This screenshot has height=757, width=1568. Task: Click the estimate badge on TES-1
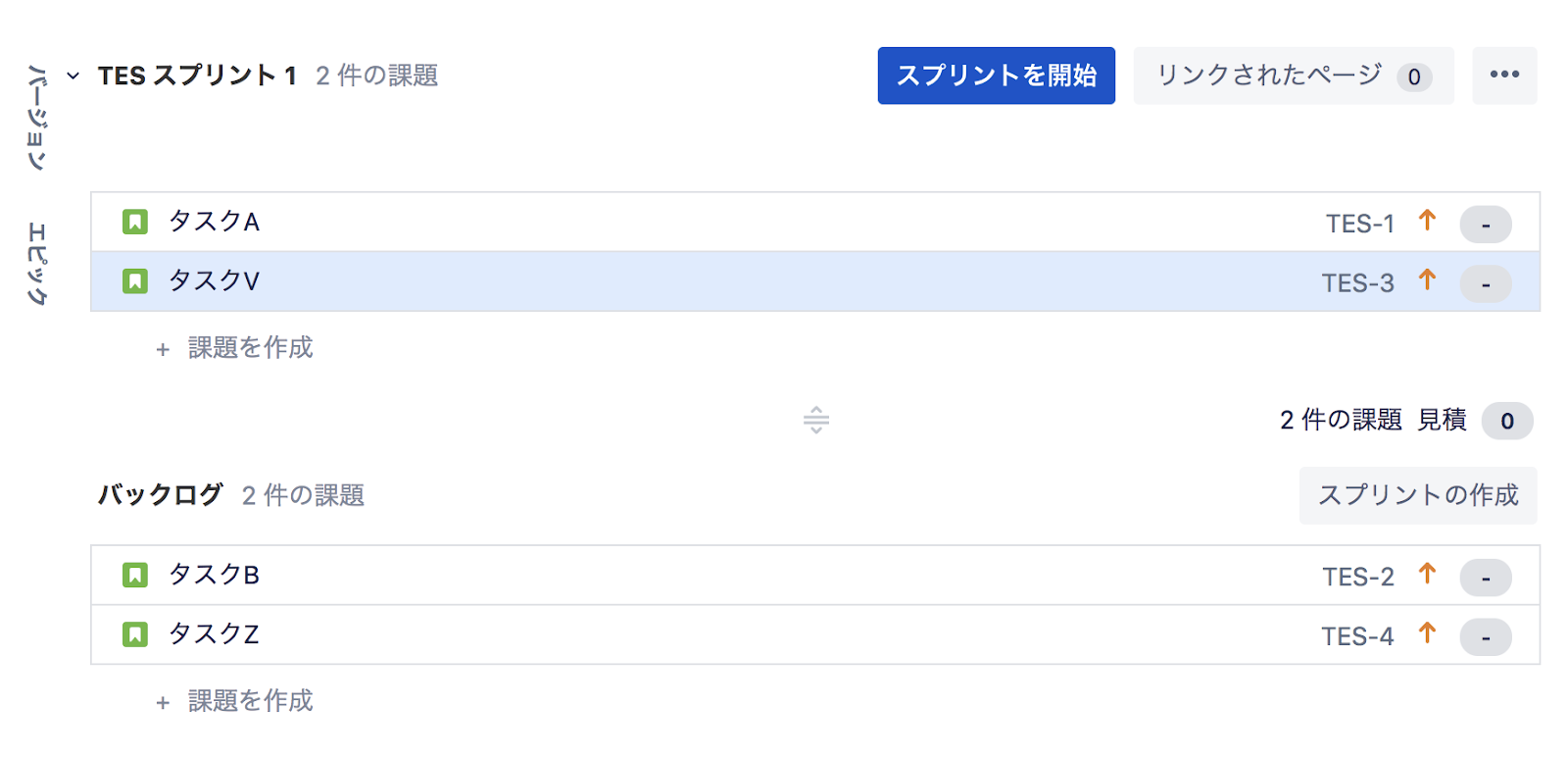(1485, 225)
